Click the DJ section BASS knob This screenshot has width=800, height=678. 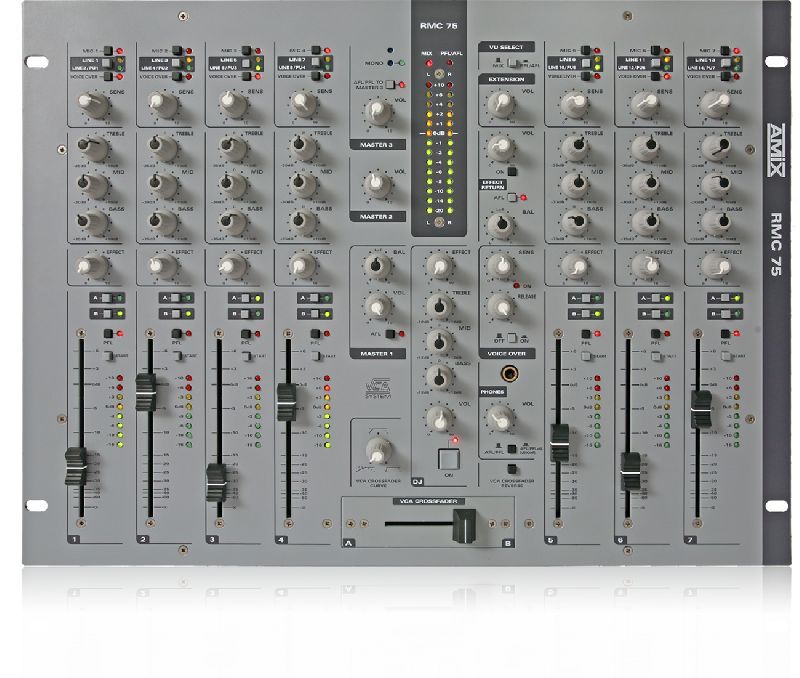(x=439, y=378)
